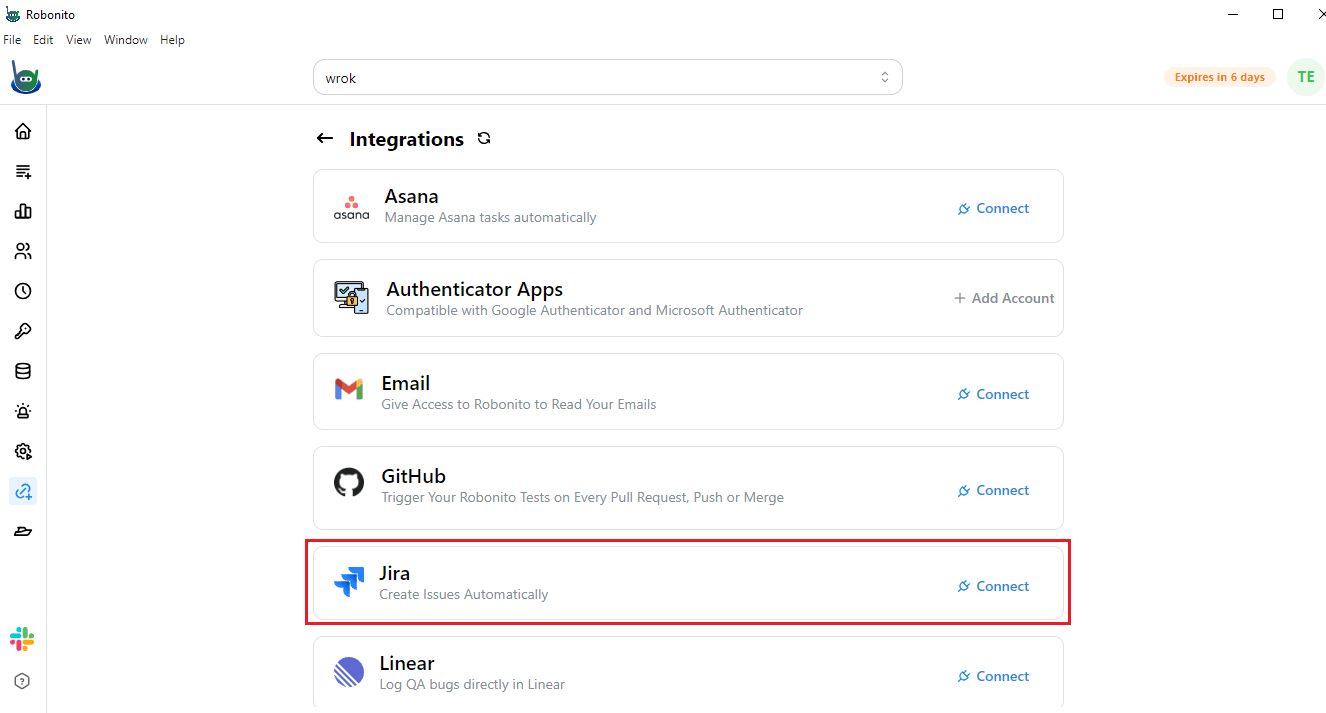Open the TE user avatar

click(1305, 77)
